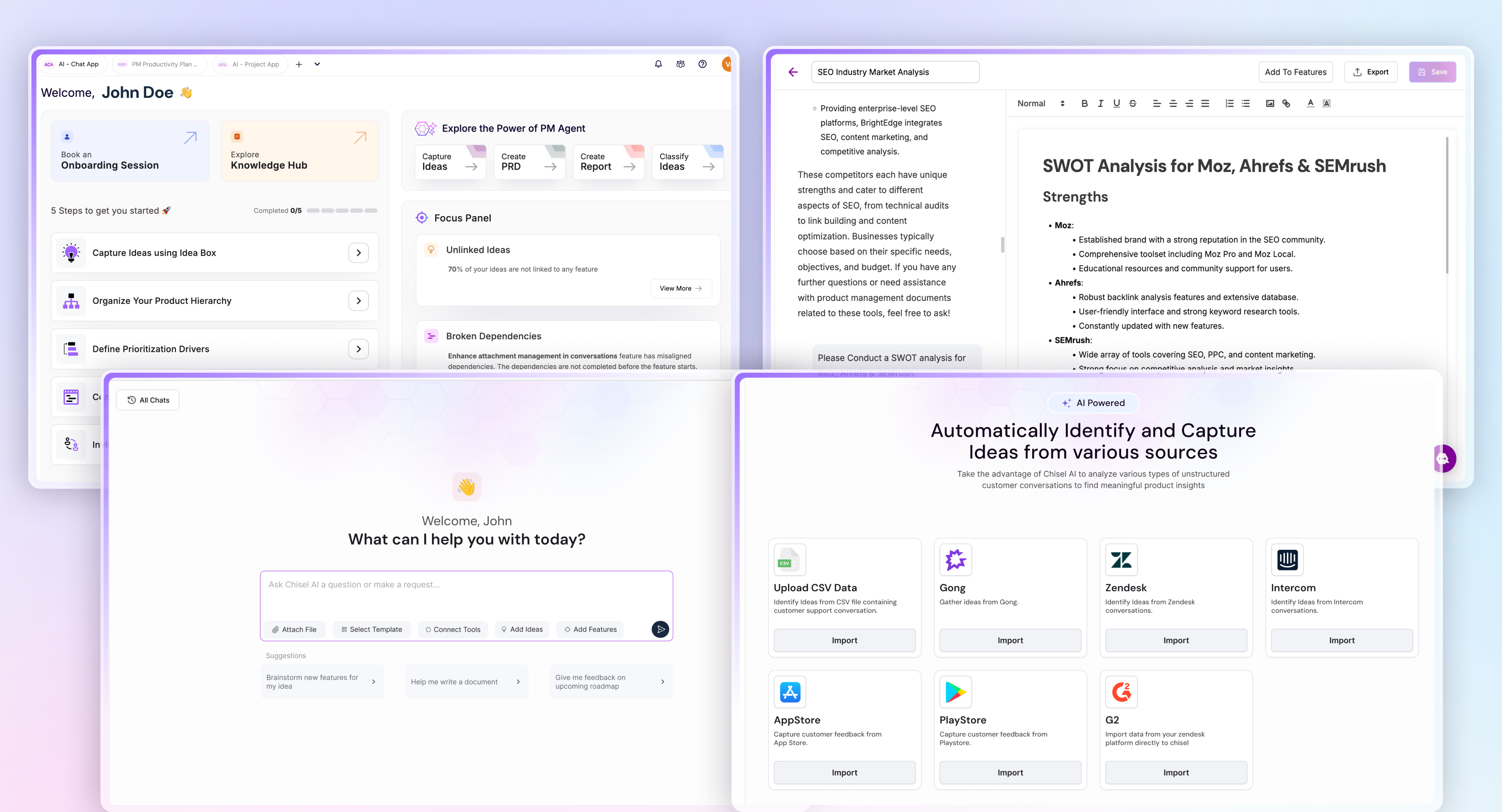Open the Normal text style dropdown
The image size is (1502, 812).
coord(1041,104)
